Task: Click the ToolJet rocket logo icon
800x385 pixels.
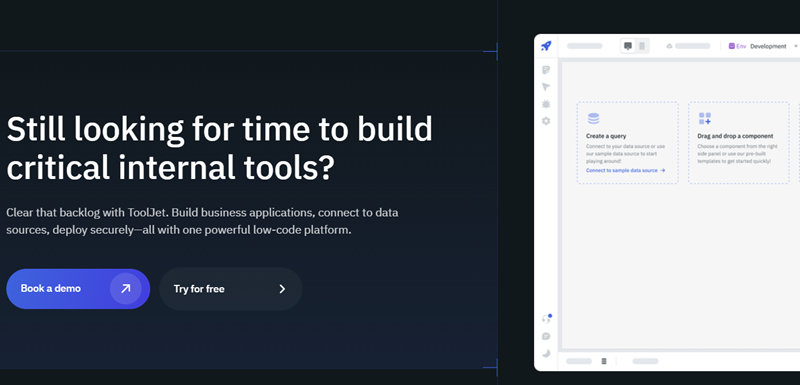Action: click(546, 46)
